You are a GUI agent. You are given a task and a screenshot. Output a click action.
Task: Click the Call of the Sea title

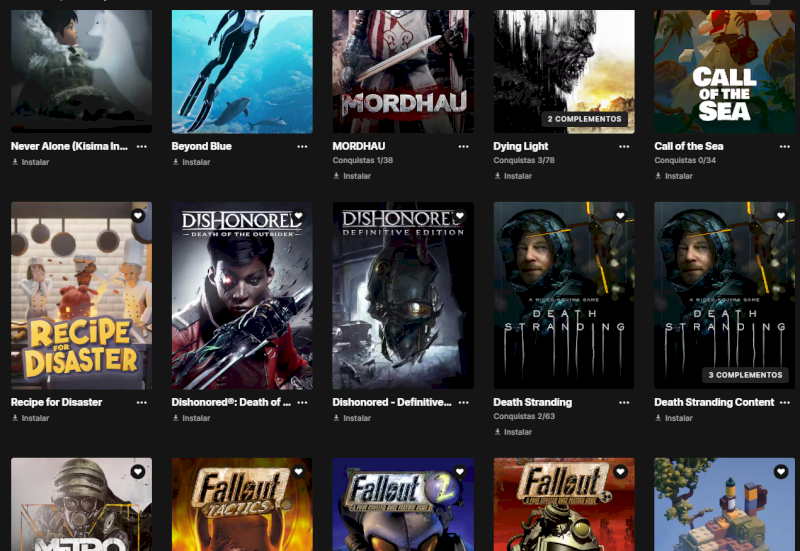(x=689, y=146)
